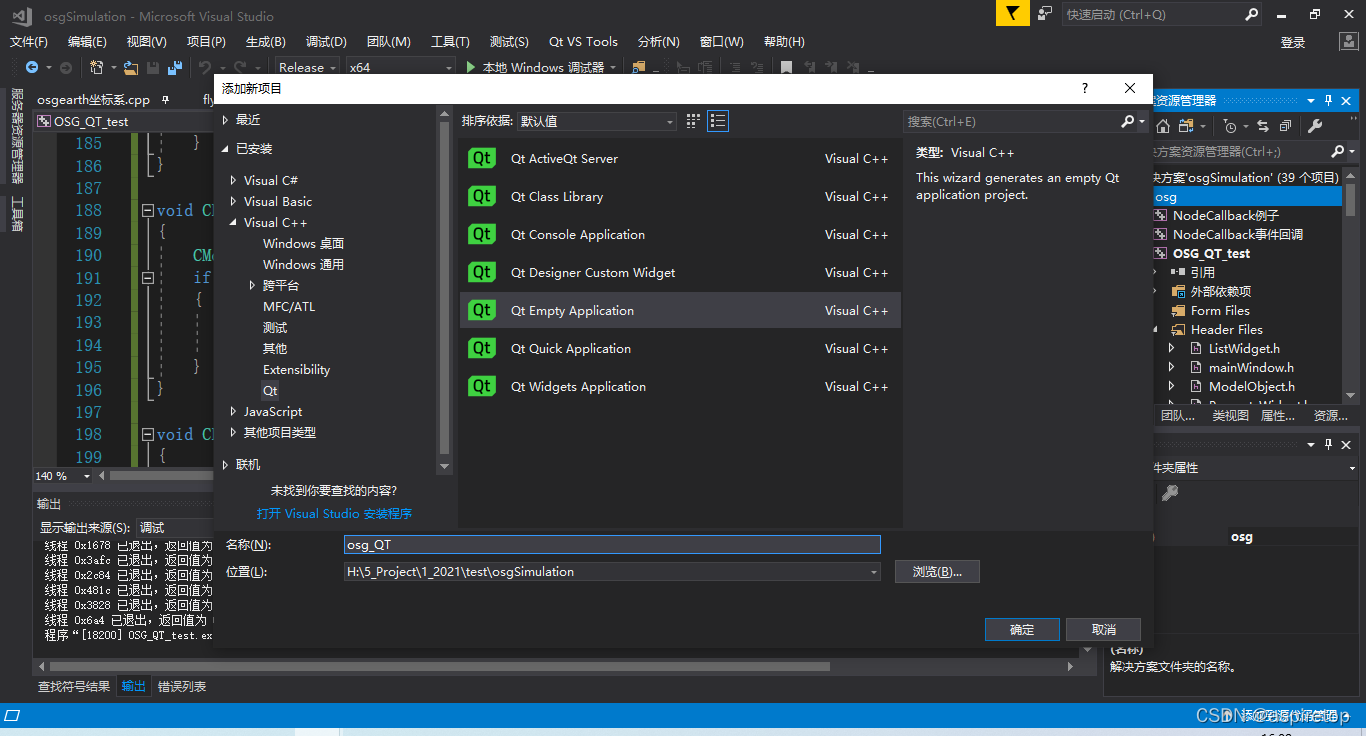Switch templates to small-icon grid view
This screenshot has height=736, width=1366.
coord(694,121)
